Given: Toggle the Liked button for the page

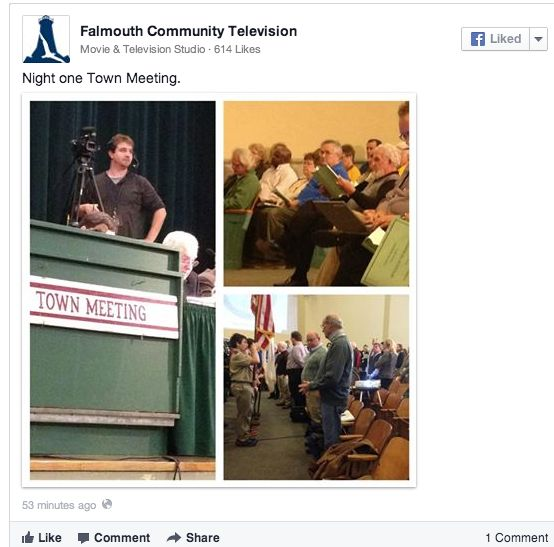Looking at the screenshot, I should 496,39.
